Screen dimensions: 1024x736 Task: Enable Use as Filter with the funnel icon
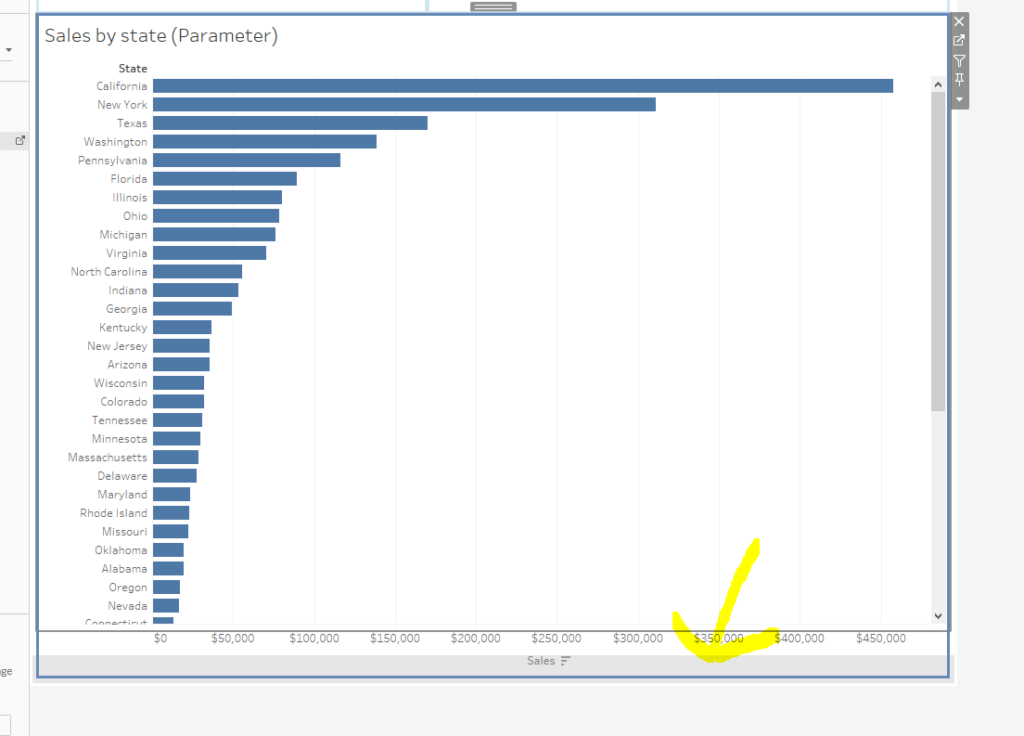(958, 60)
